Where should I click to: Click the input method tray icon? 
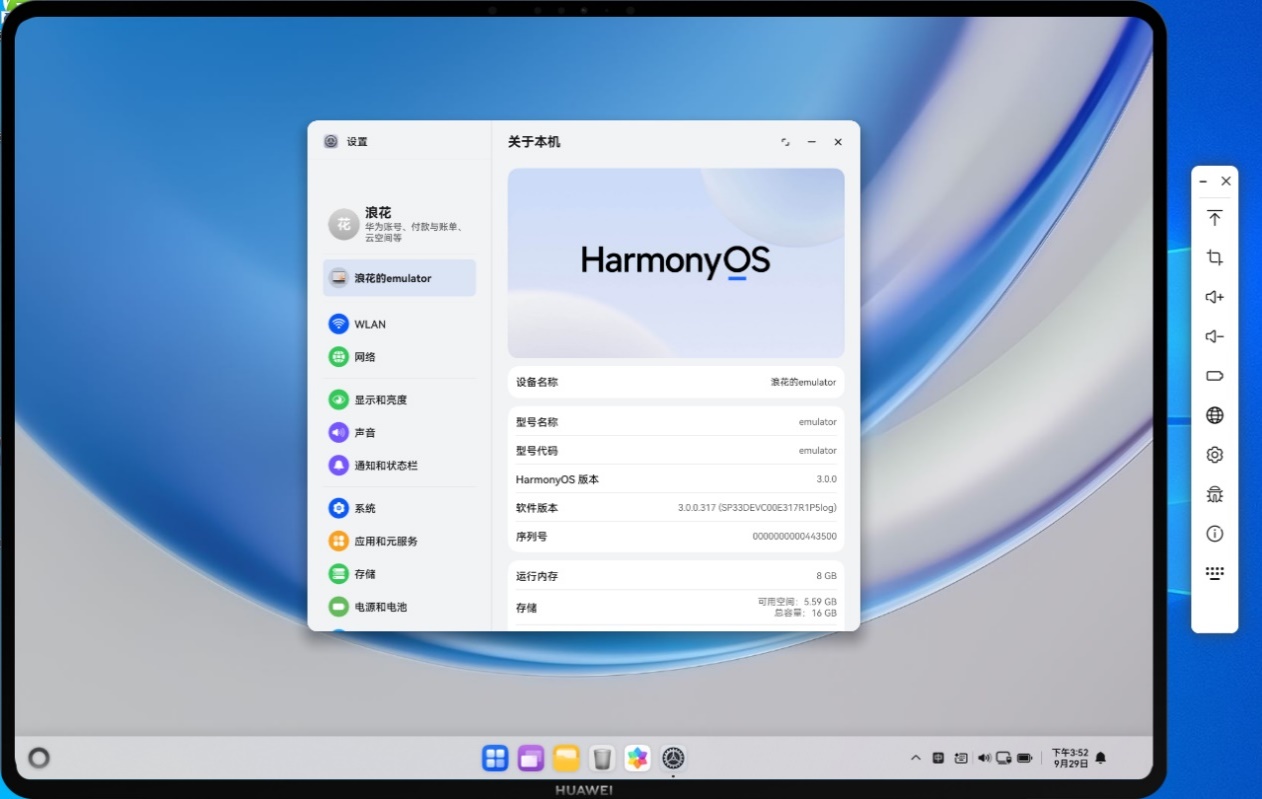click(x=938, y=758)
